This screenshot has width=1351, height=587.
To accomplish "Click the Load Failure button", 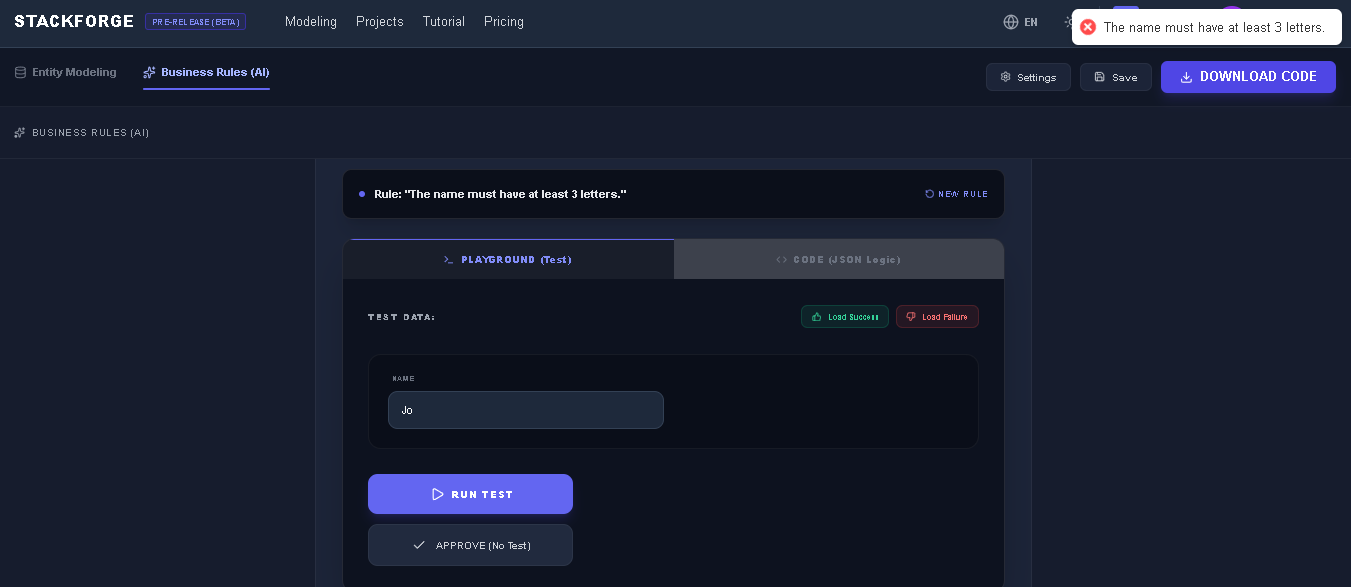I will [x=937, y=317].
